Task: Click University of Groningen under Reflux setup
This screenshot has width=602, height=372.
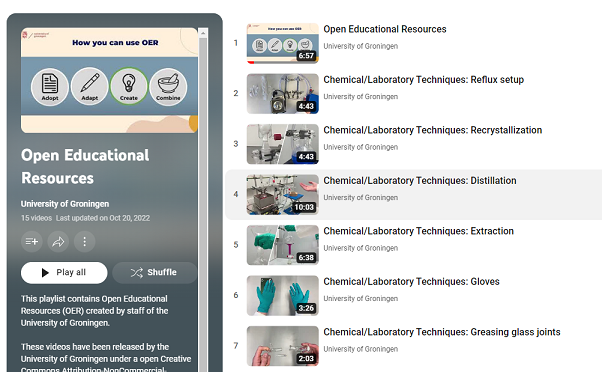Action: pos(361,97)
